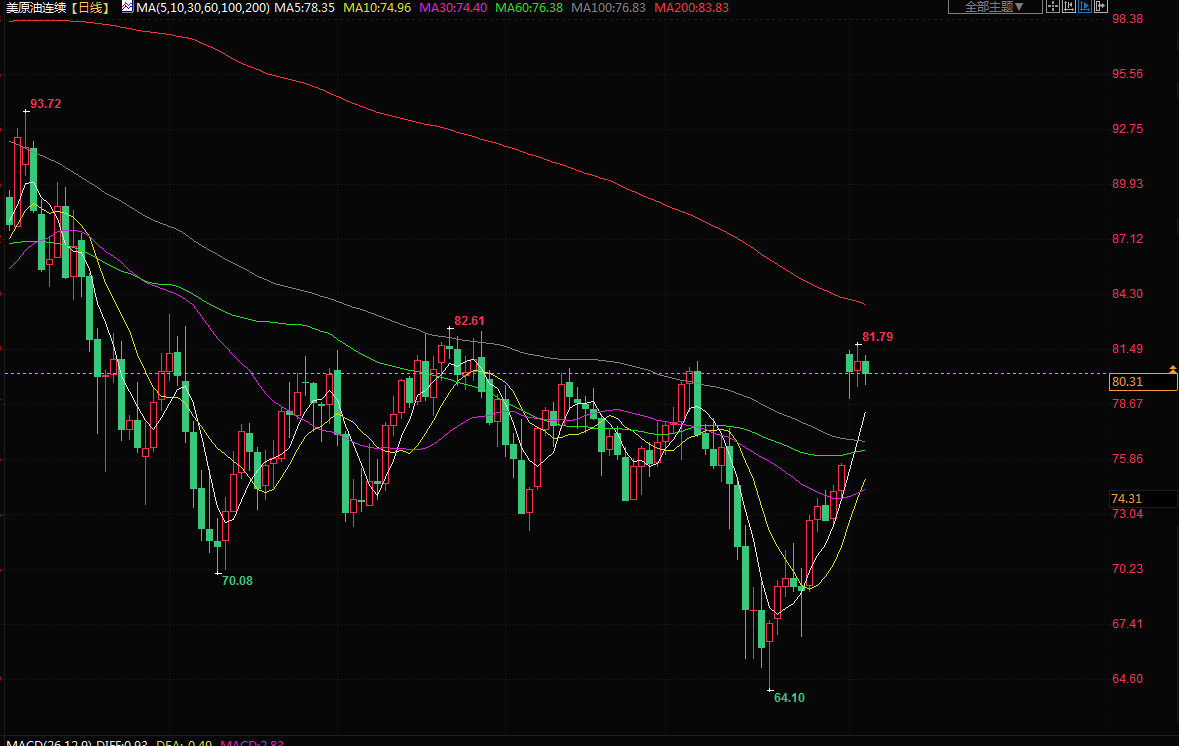The height and width of the screenshot is (746, 1179).
Task: Select the interval range measurement icon
Action: [x=1067, y=7]
